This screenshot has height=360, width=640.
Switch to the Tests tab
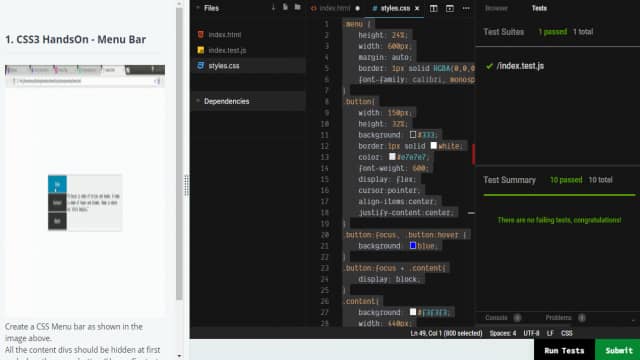tap(539, 8)
